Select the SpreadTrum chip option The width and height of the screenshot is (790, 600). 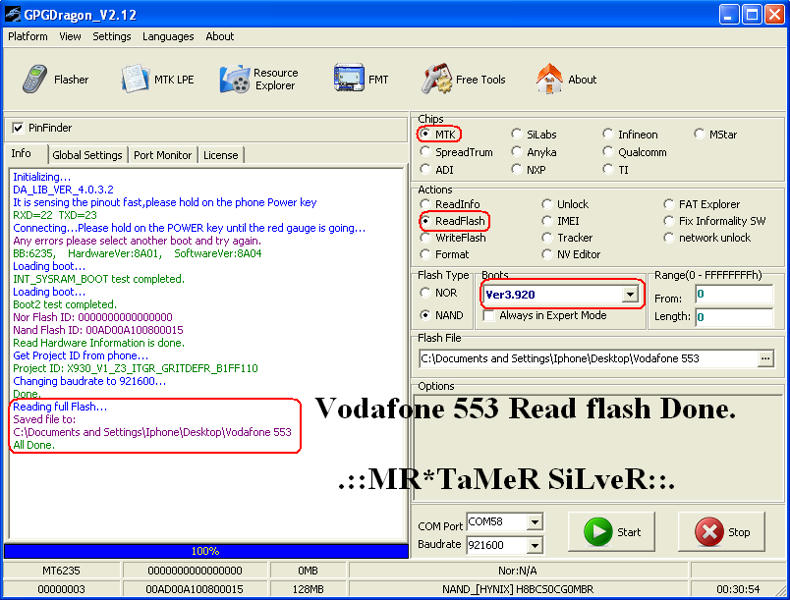point(425,152)
